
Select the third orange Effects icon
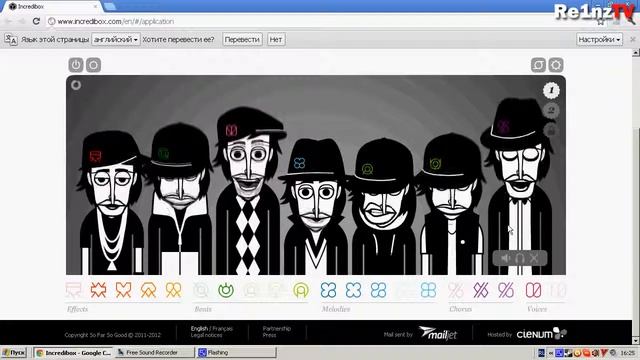pos(123,290)
